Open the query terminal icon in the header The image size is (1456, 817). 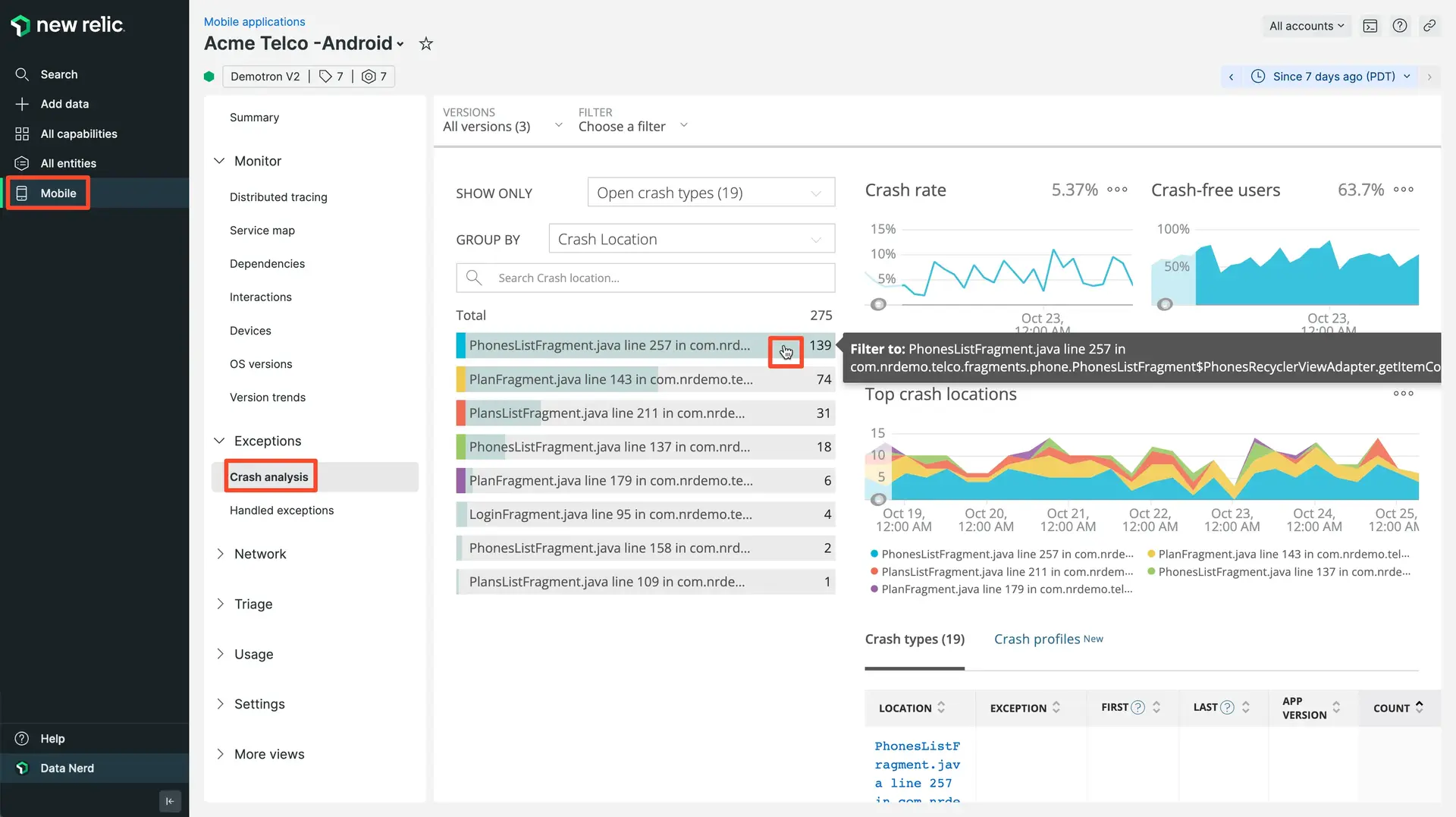(1370, 26)
